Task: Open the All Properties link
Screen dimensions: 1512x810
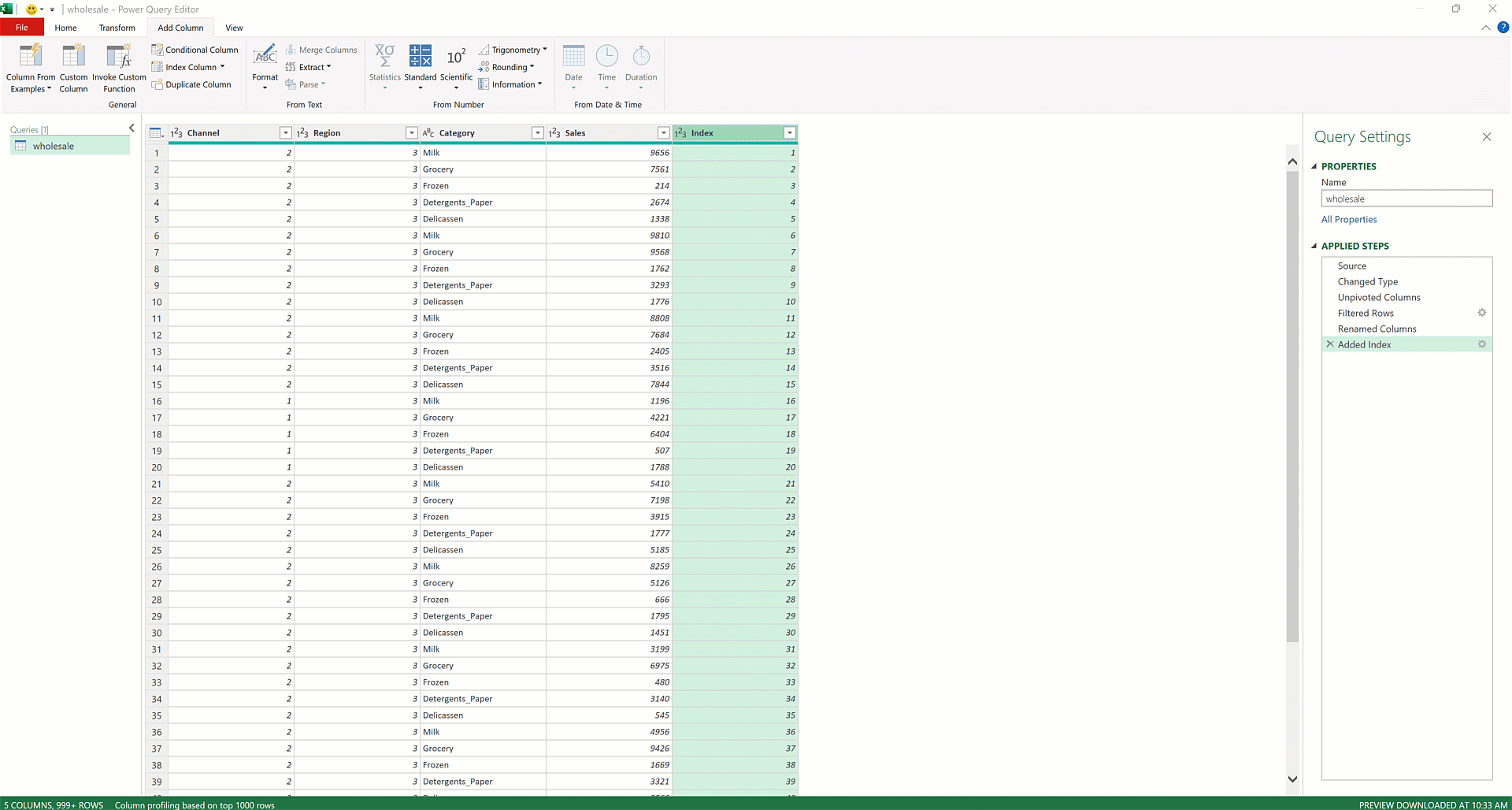Action: [1348, 219]
